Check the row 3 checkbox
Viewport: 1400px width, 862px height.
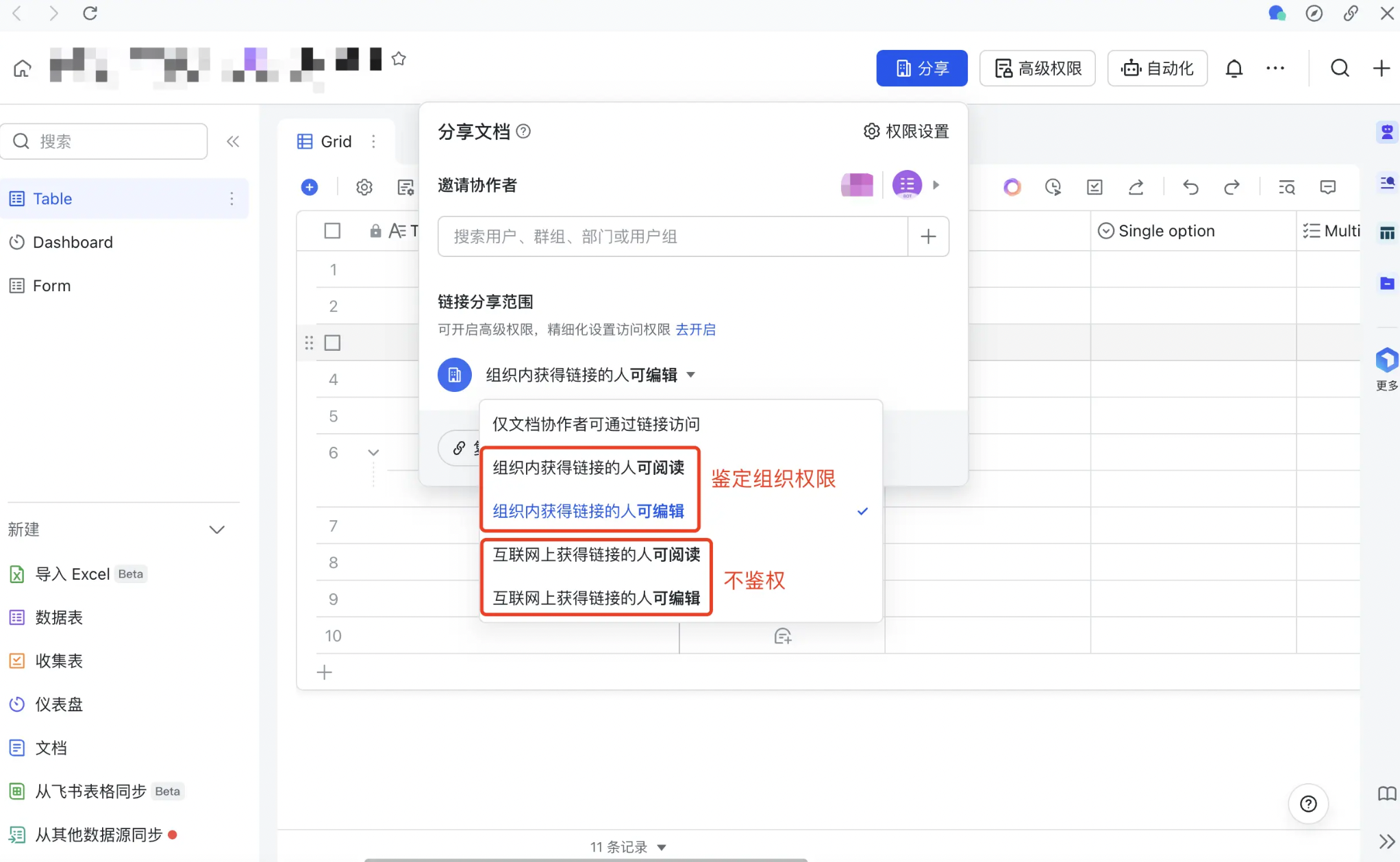pos(332,343)
